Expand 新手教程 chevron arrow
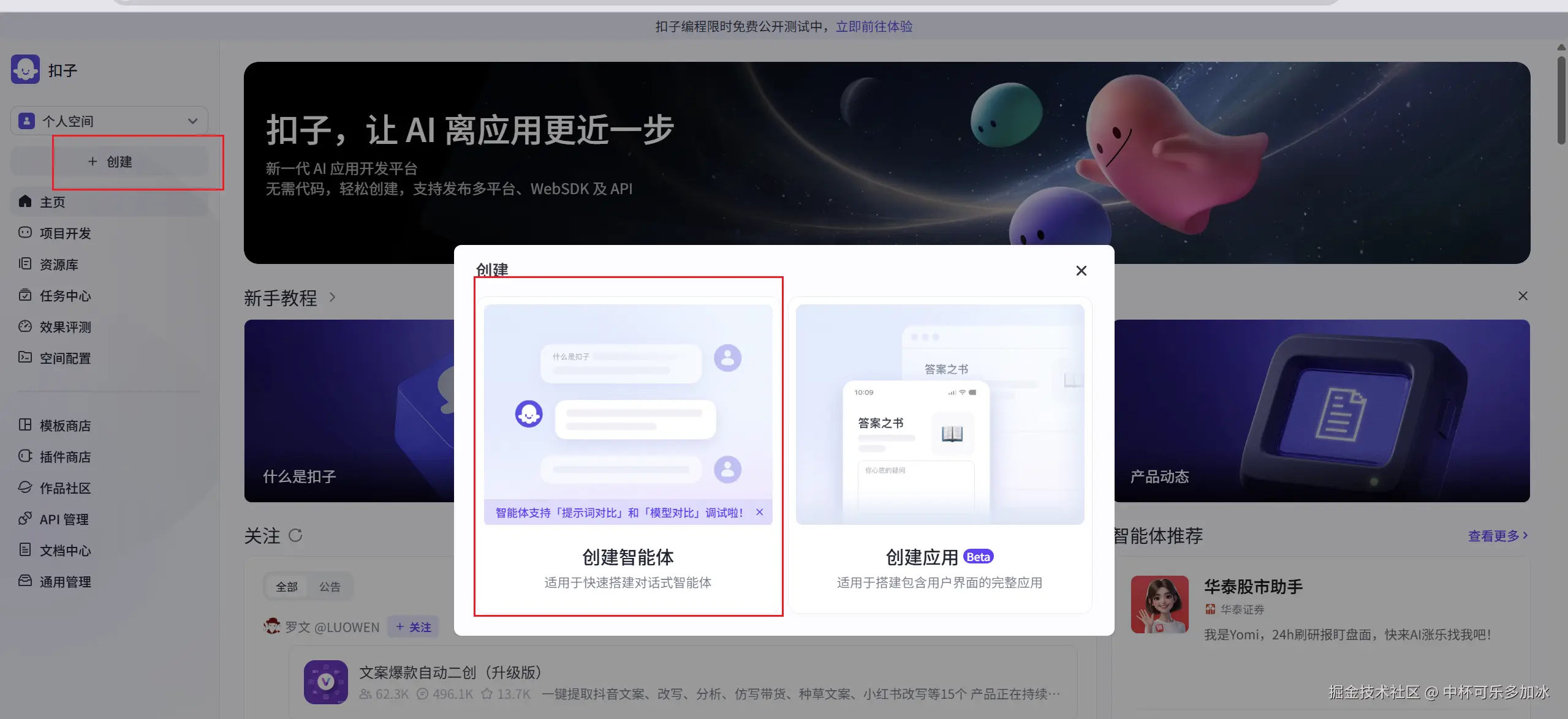The height and width of the screenshot is (719, 1568). [332, 298]
